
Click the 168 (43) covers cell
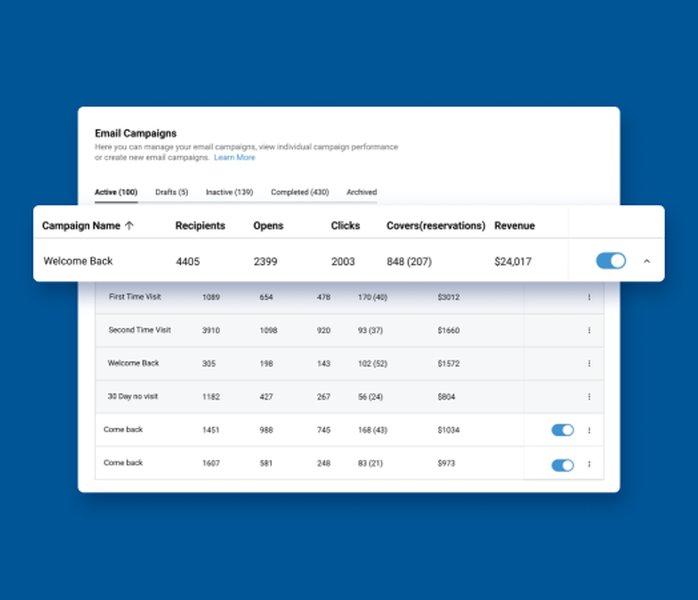pos(373,430)
